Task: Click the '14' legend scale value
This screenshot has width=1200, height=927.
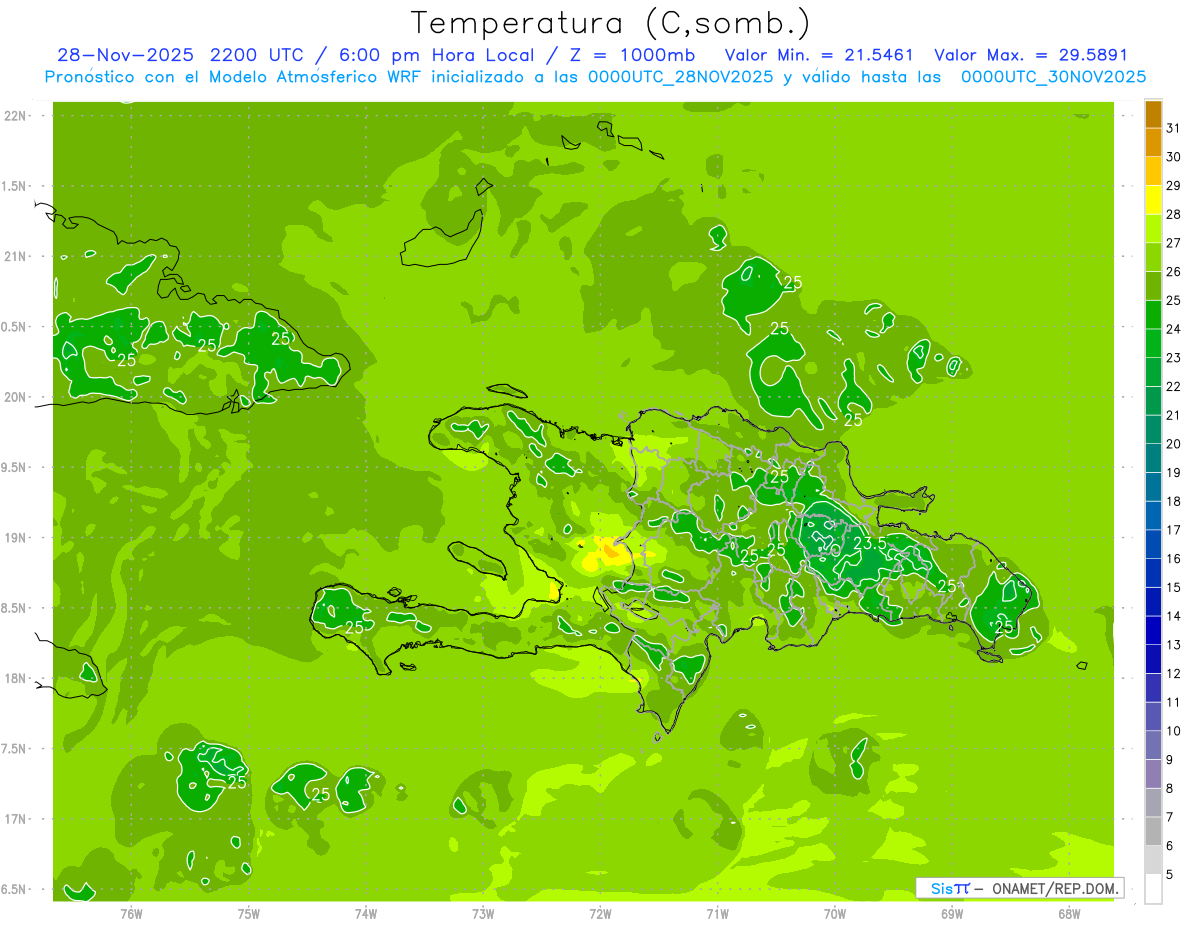Action: click(1173, 616)
